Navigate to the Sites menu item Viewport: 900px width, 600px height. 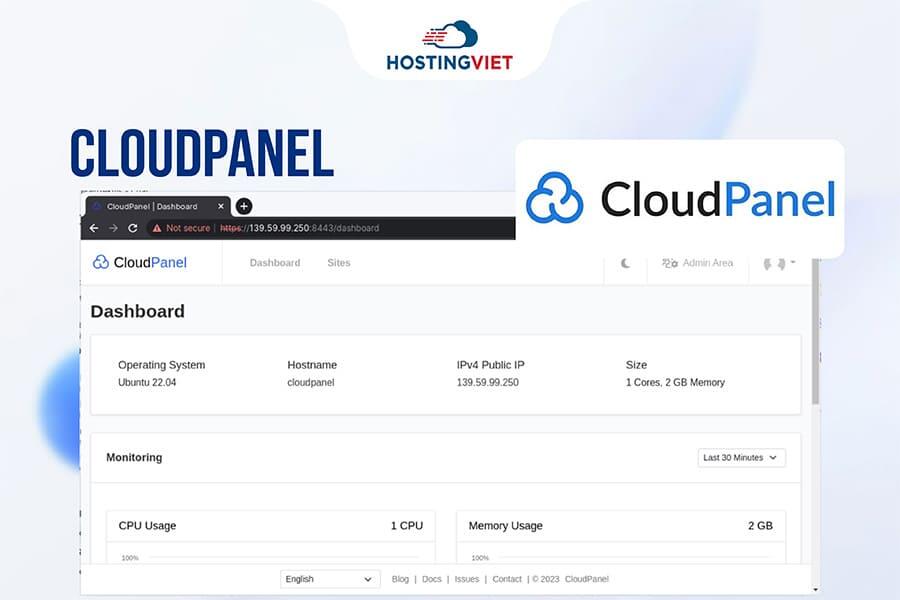click(338, 263)
